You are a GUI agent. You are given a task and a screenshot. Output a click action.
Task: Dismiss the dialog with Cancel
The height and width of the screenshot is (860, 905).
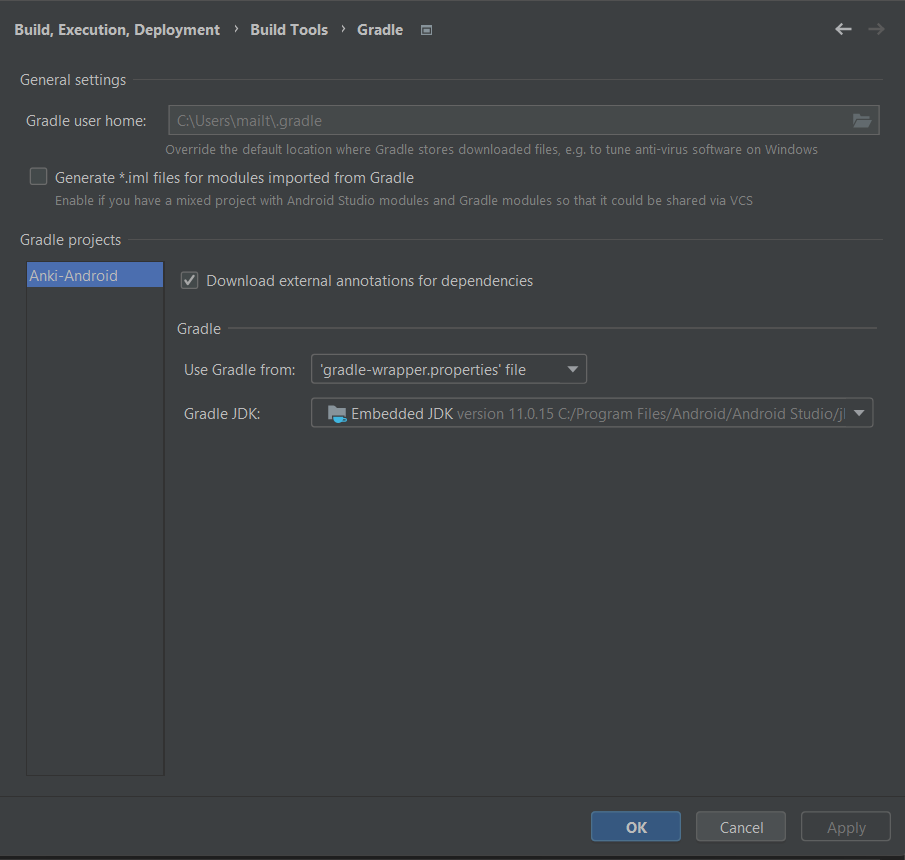740,826
